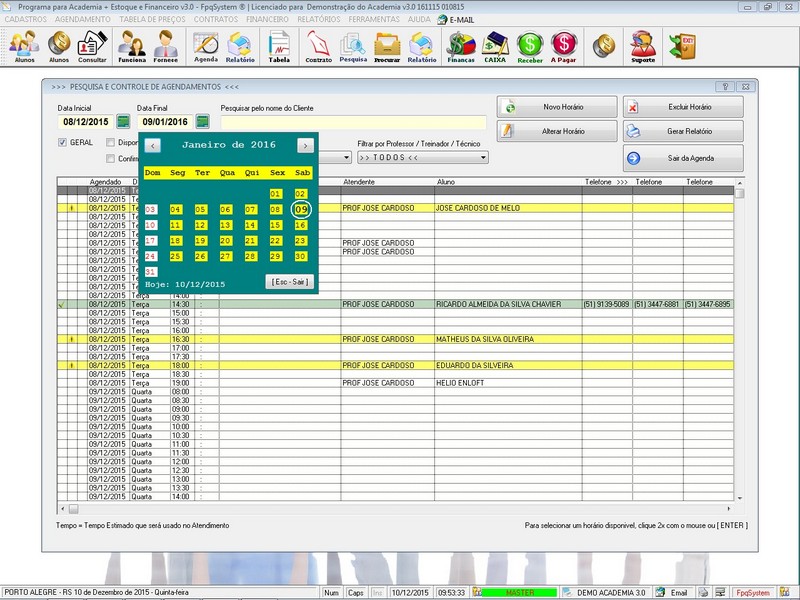Open the Contrato toolbar icon
This screenshot has width=800, height=600.
[x=319, y=46]
